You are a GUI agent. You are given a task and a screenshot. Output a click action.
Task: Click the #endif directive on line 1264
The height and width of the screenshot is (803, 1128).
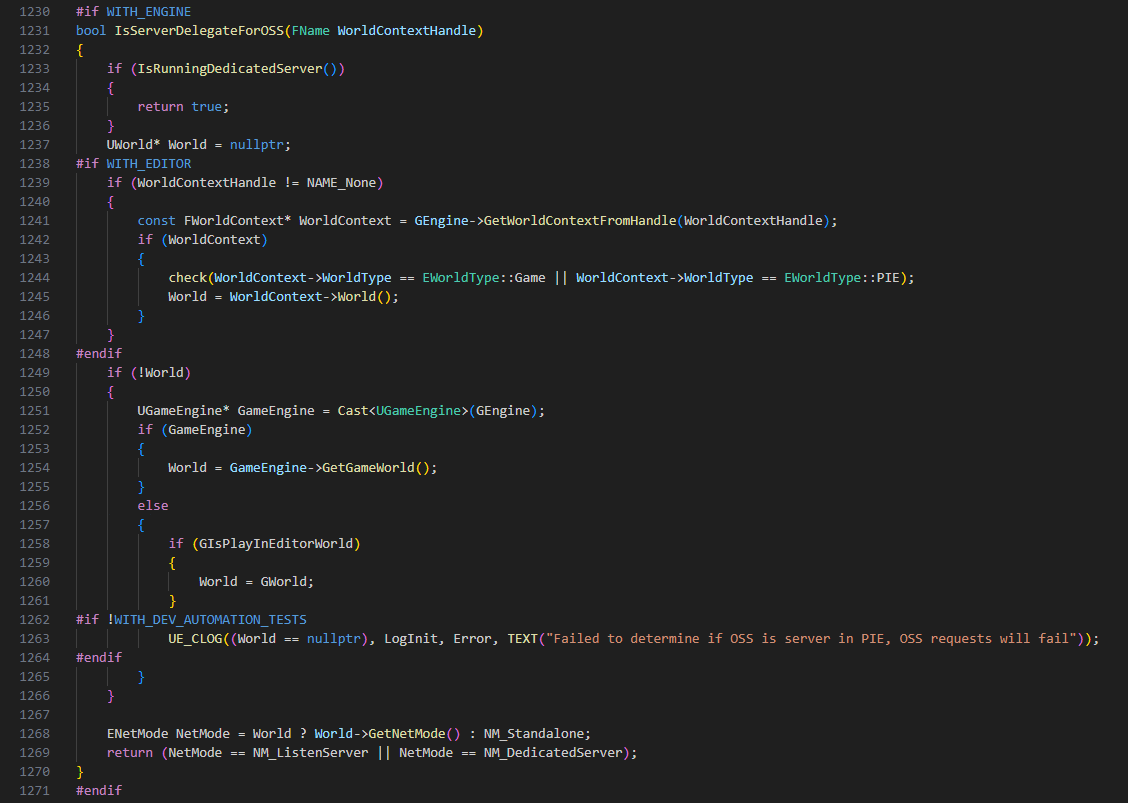point(99,658)
